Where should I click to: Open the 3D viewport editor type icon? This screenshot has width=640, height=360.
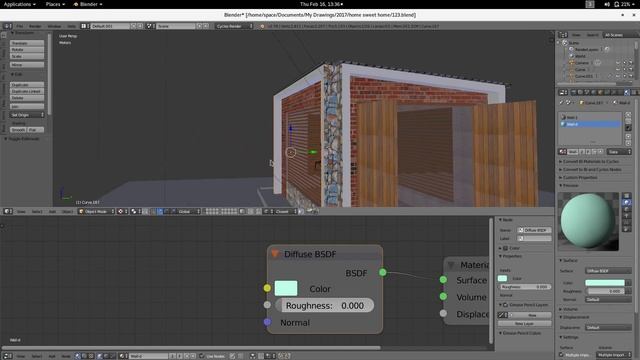click(7, 211)
